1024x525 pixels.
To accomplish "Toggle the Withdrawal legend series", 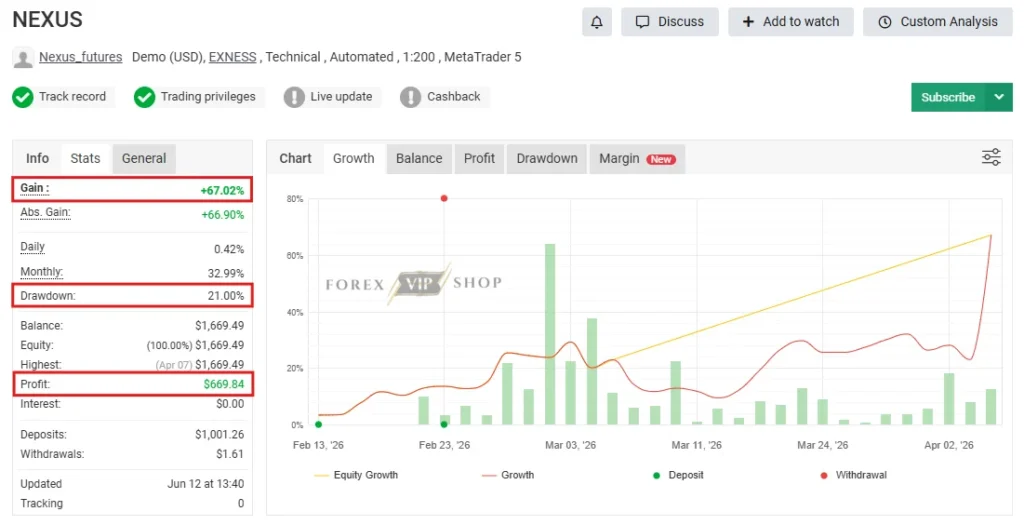I will pos(854,475).
